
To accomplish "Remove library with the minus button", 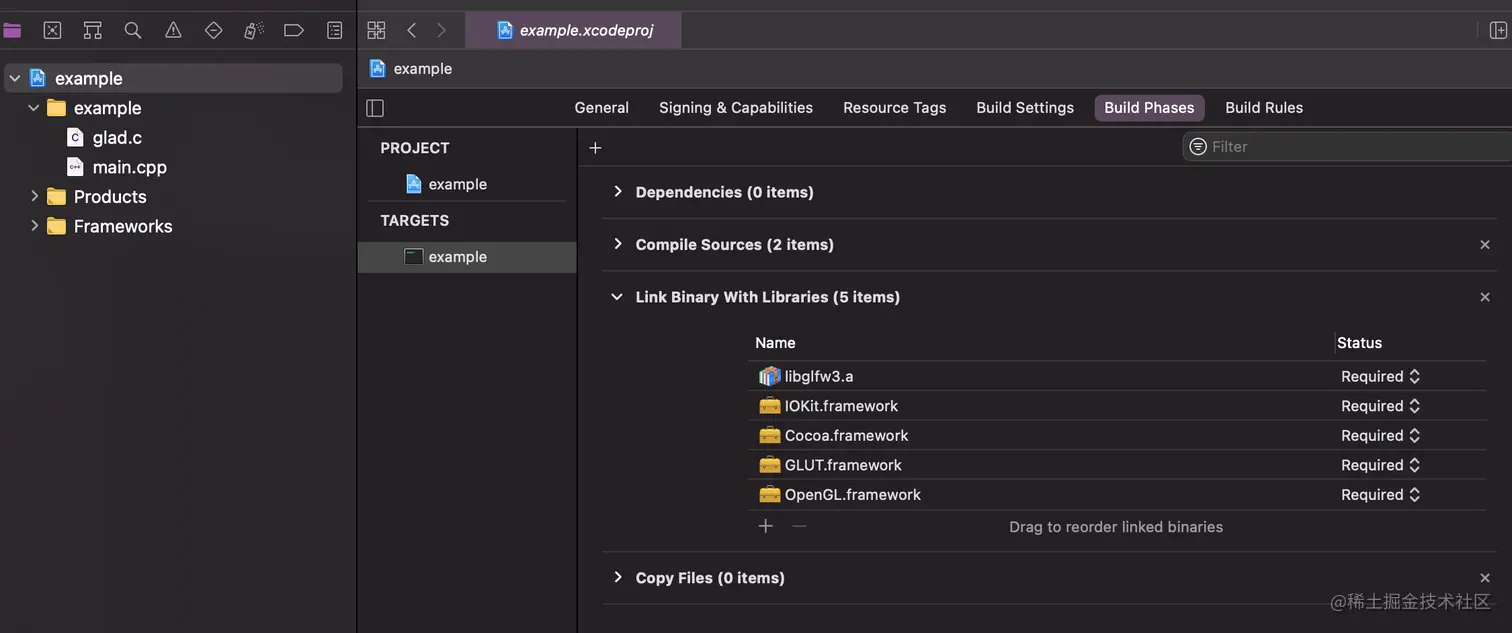I will point(799,526).
